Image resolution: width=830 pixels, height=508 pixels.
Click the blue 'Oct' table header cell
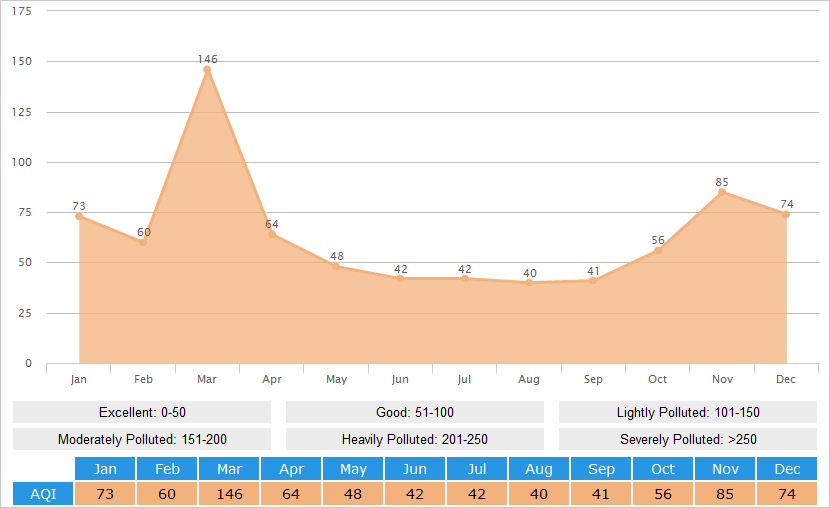tap(663, 469)
